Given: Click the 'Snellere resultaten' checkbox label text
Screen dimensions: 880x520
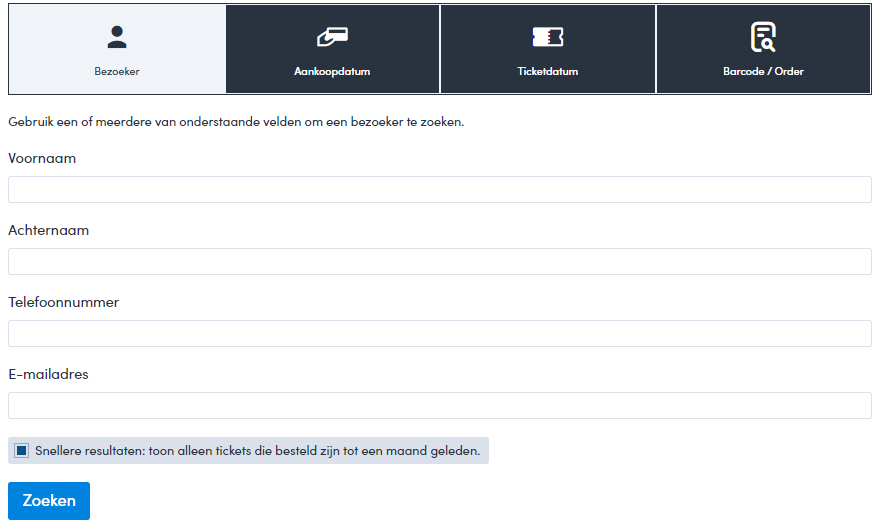Looking at the screenshot, I should pyautogui.click(x=257, y=451).
